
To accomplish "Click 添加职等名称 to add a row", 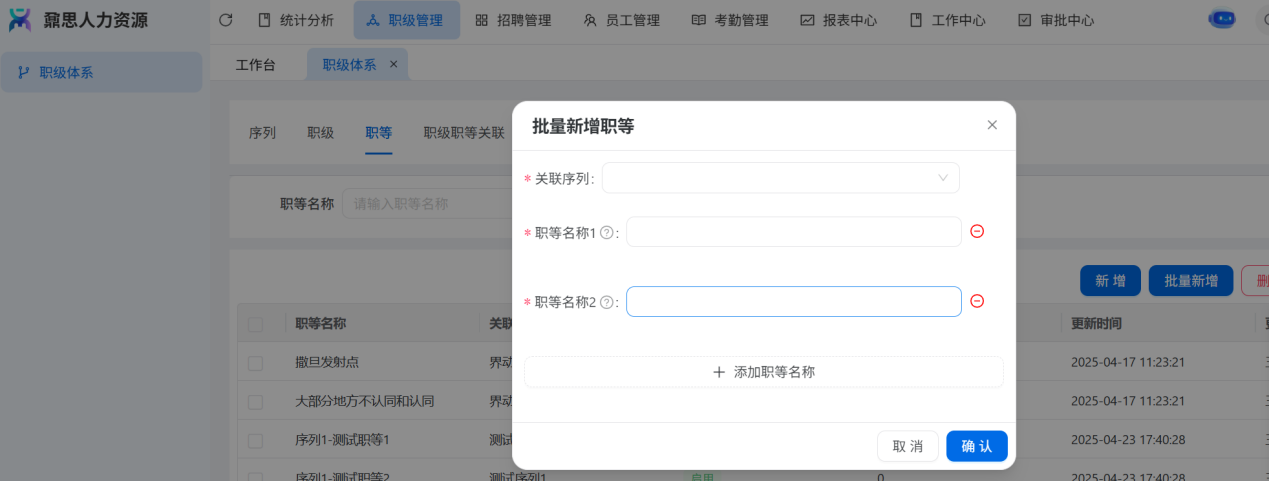I will click(763, 372).
